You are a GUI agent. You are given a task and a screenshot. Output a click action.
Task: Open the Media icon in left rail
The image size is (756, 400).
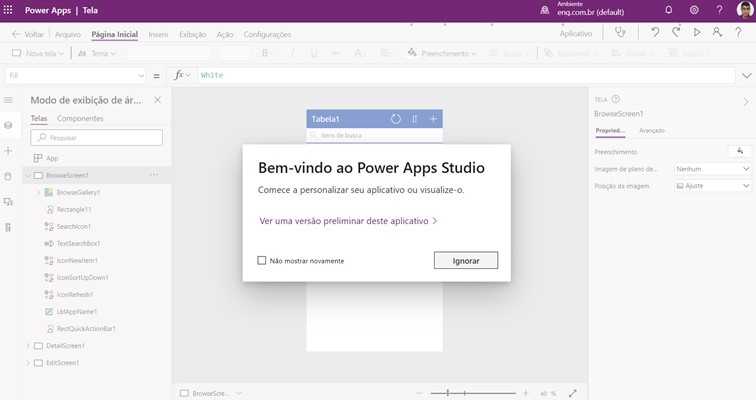(8, 202)
